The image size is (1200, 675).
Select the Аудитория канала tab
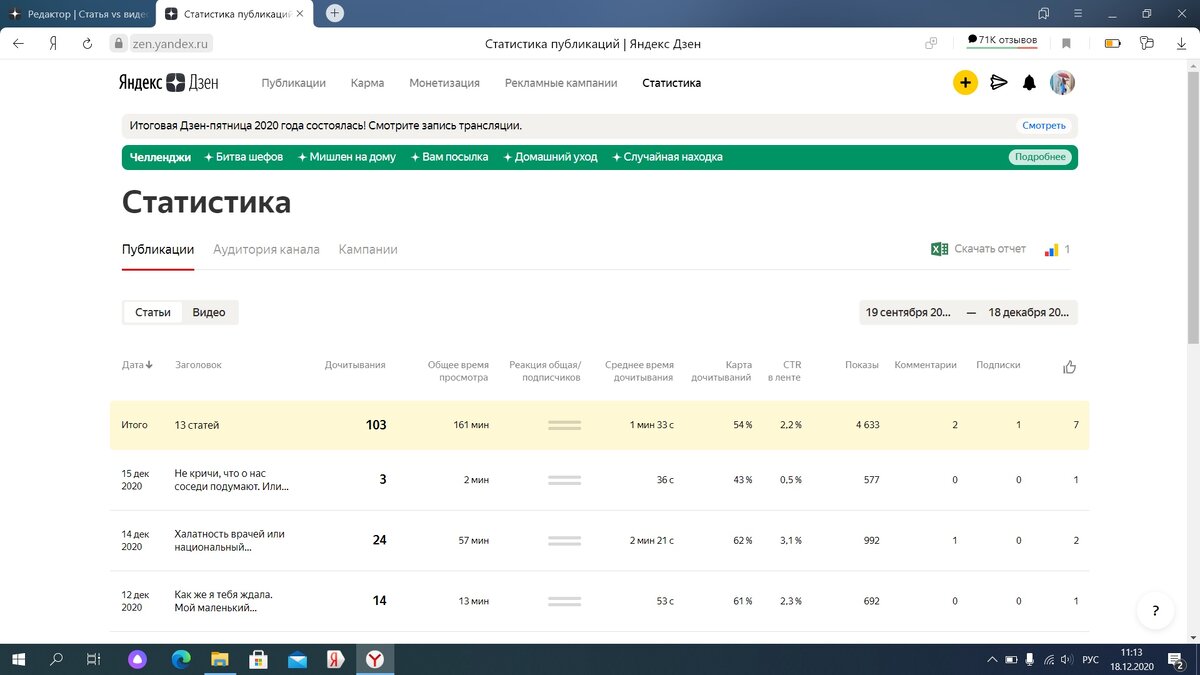point(266,249)
